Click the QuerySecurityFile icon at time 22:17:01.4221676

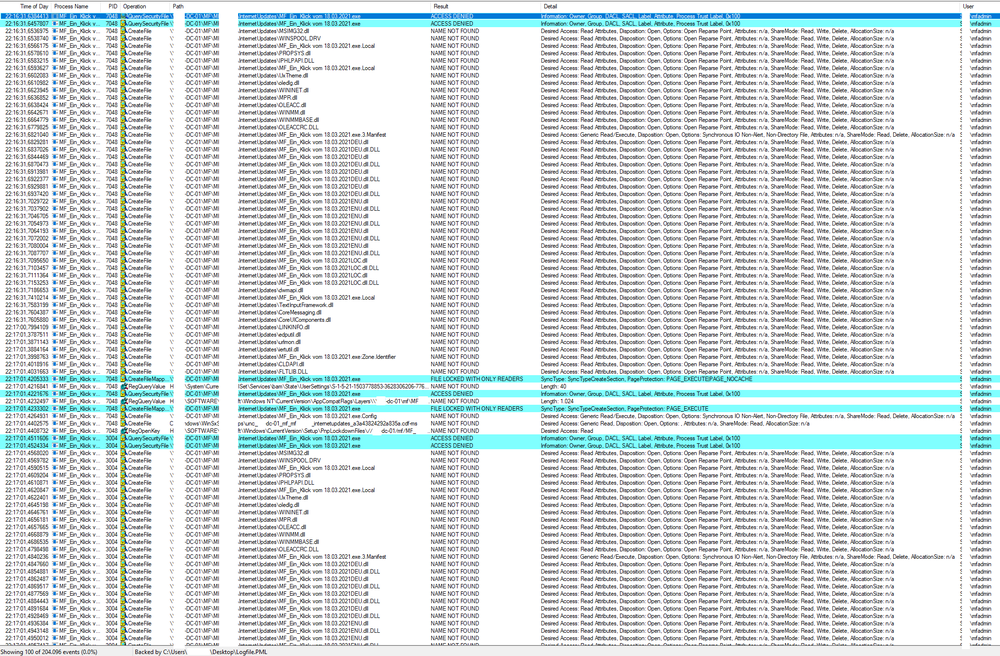click(125, 394)
